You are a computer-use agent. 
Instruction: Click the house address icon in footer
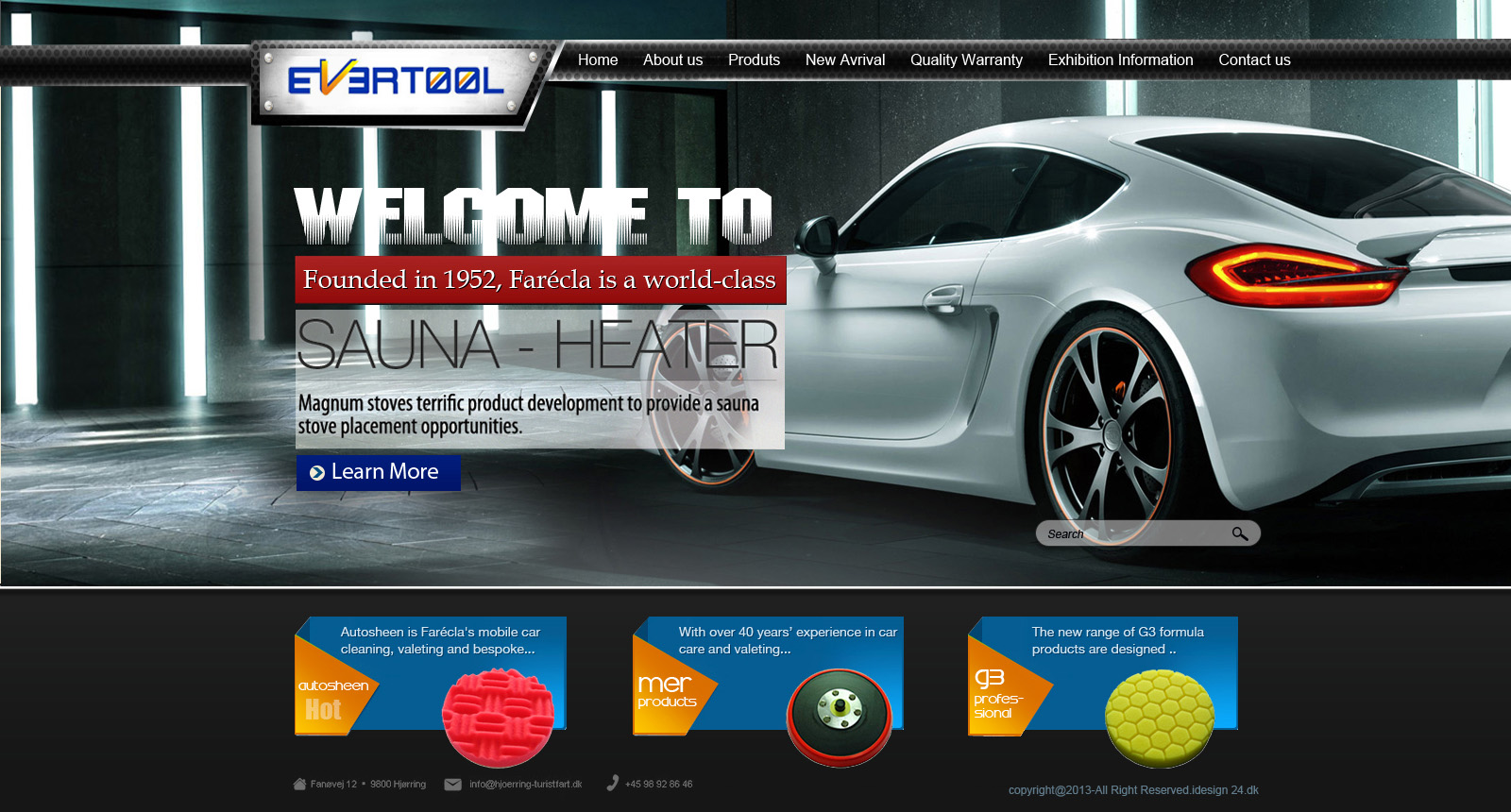pyautogui.click(x=299, y=784)
